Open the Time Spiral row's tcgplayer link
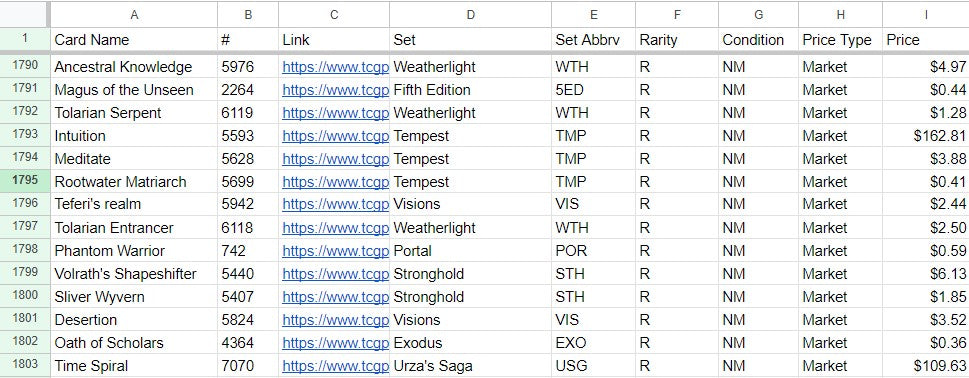 (336, 366)
